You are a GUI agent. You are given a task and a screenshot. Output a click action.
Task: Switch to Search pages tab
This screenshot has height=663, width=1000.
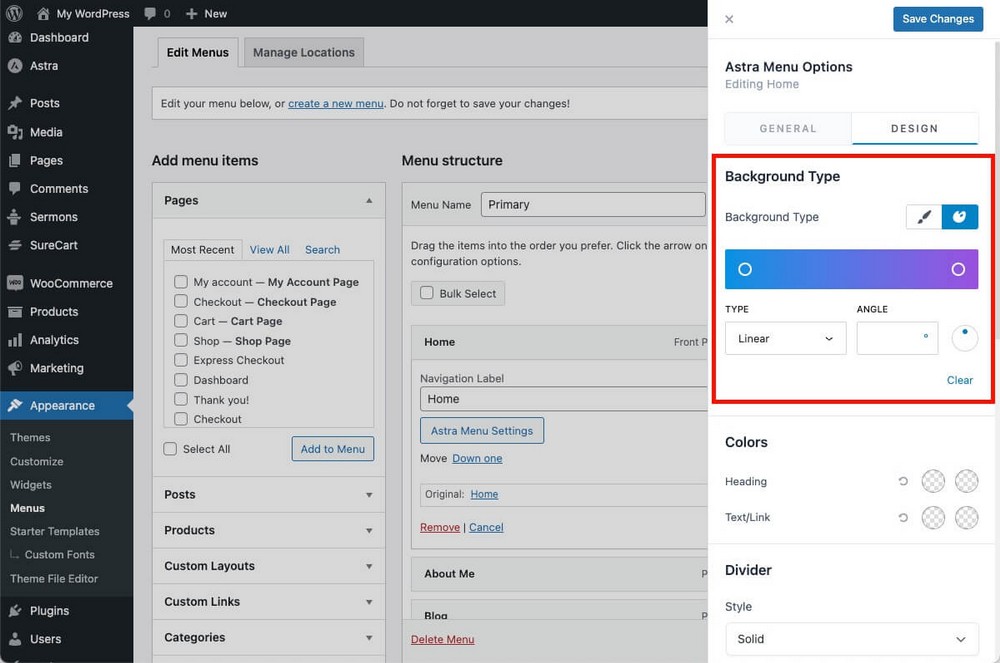click(x=322, y=250)
